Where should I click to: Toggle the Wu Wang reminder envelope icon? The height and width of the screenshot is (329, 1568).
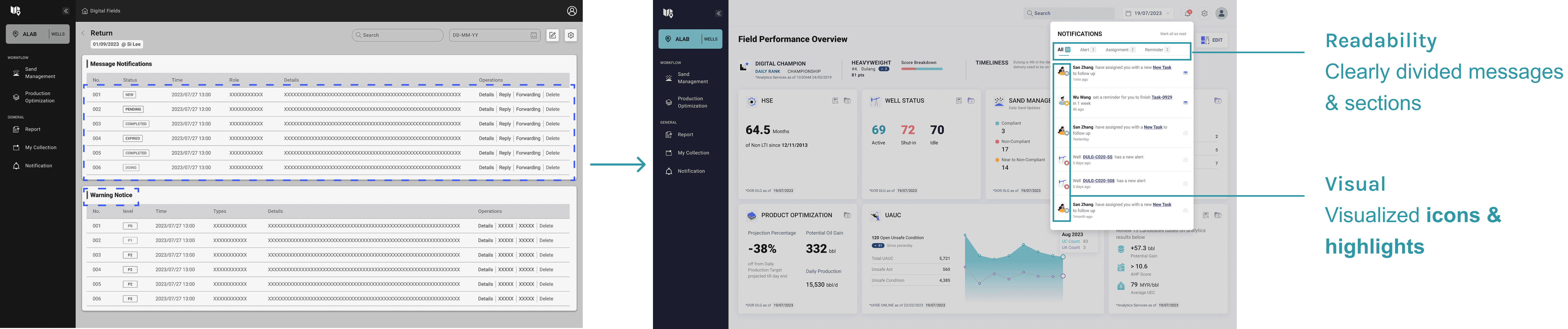pos(1185,103)
